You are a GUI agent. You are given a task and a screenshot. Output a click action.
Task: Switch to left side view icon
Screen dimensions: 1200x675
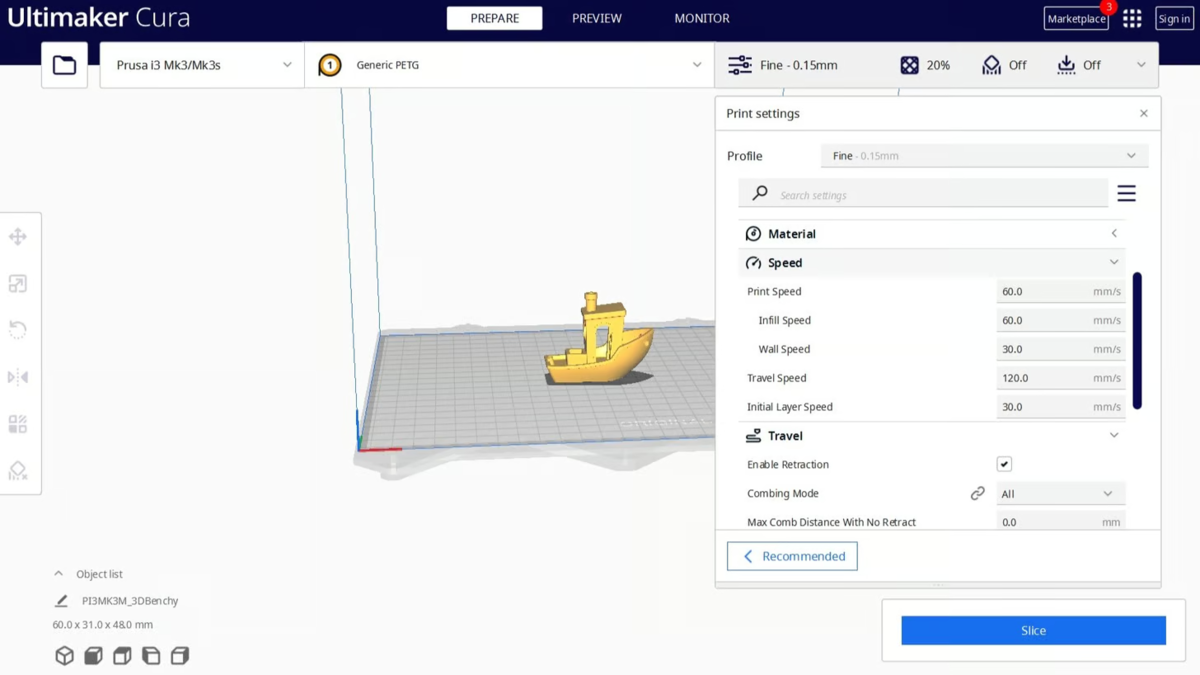tap(151, 656)
